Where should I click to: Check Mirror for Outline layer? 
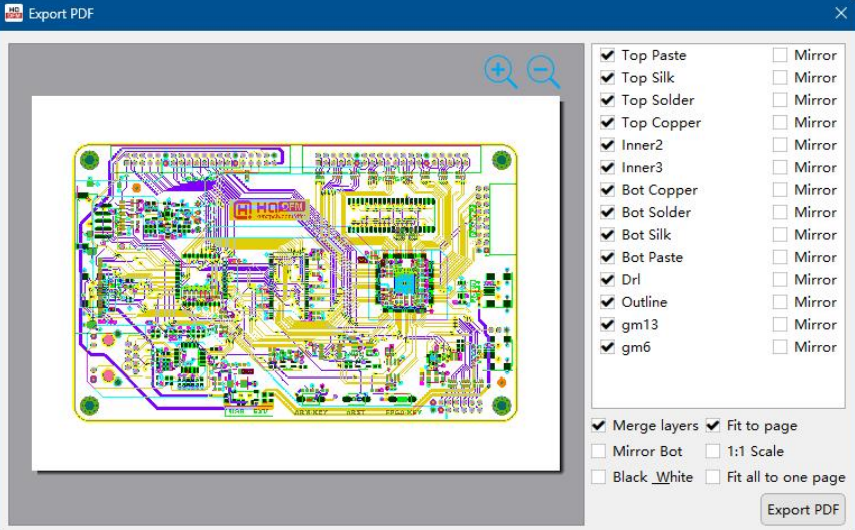coord(780,302)
